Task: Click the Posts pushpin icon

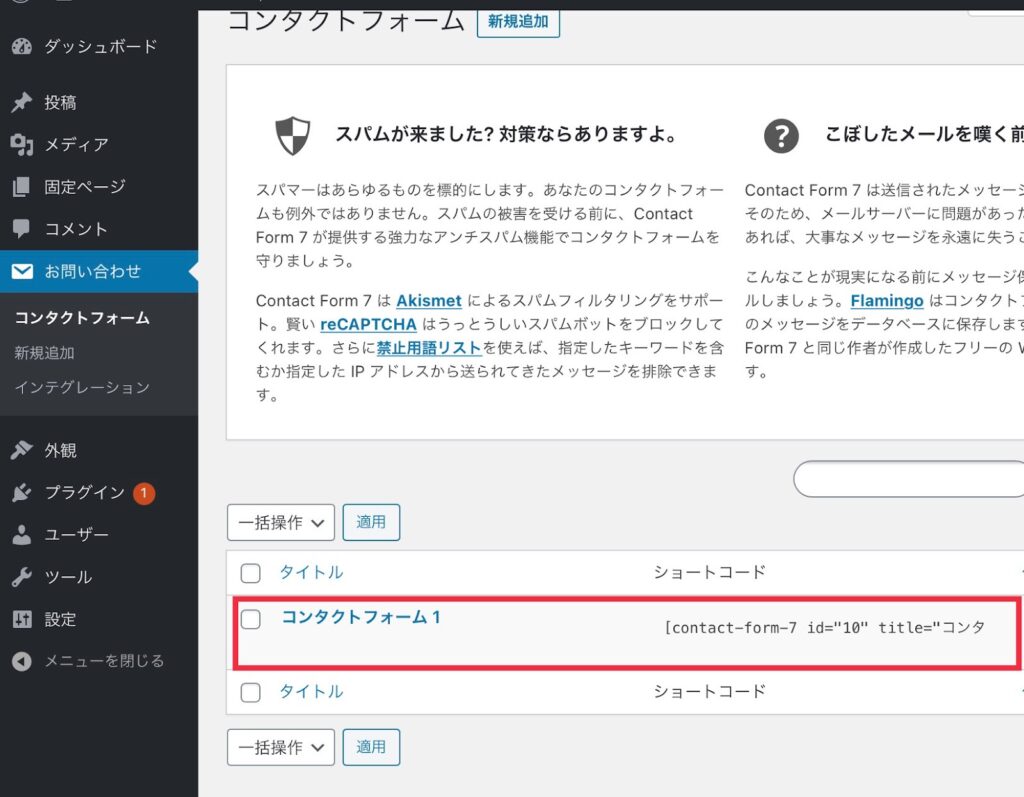Action: tap(21, 102)
